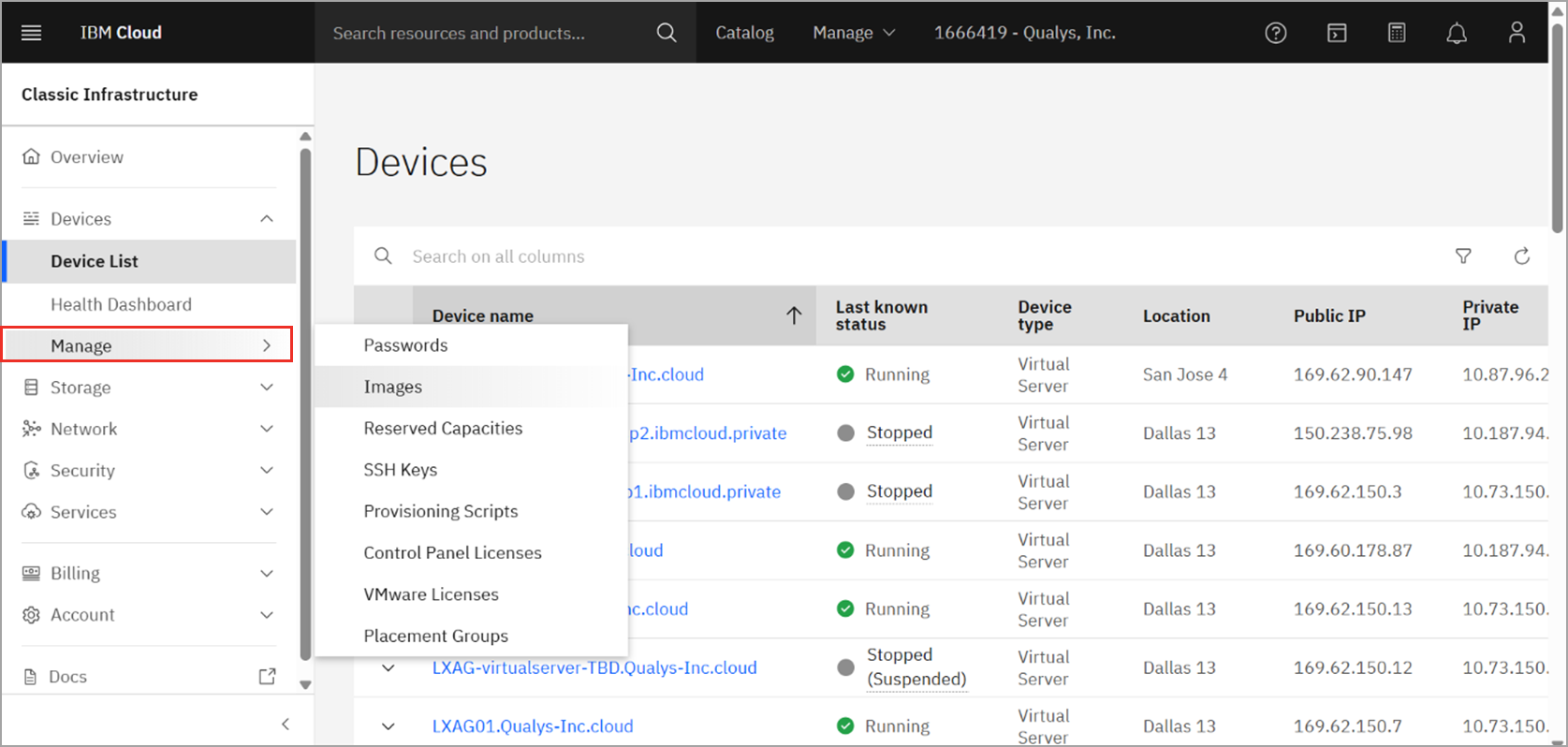Sort by the Device name column
The width and height of the screenshot is (1568, 747).
tap(483, 316)
